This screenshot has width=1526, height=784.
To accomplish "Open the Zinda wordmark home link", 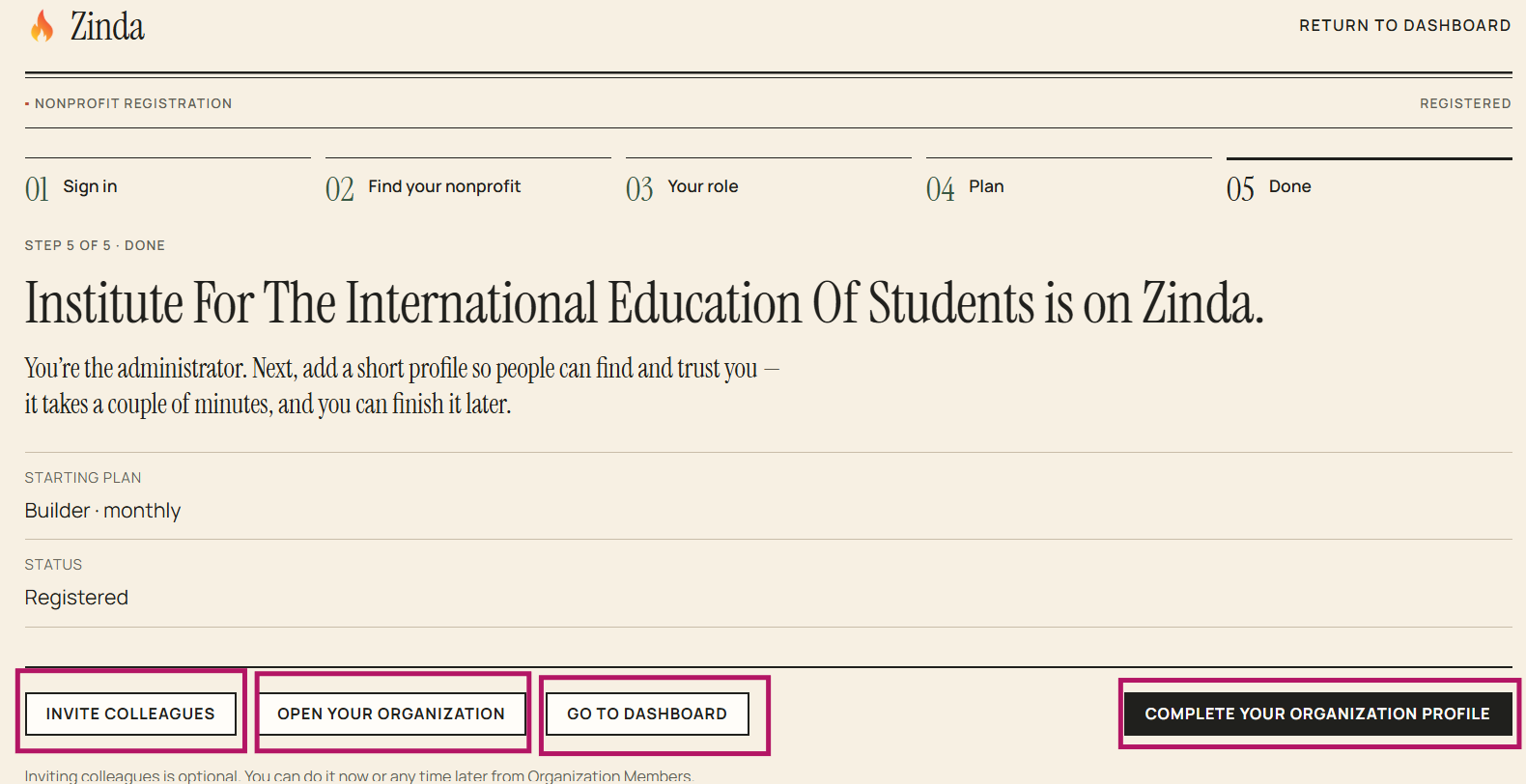I will 107,26.
